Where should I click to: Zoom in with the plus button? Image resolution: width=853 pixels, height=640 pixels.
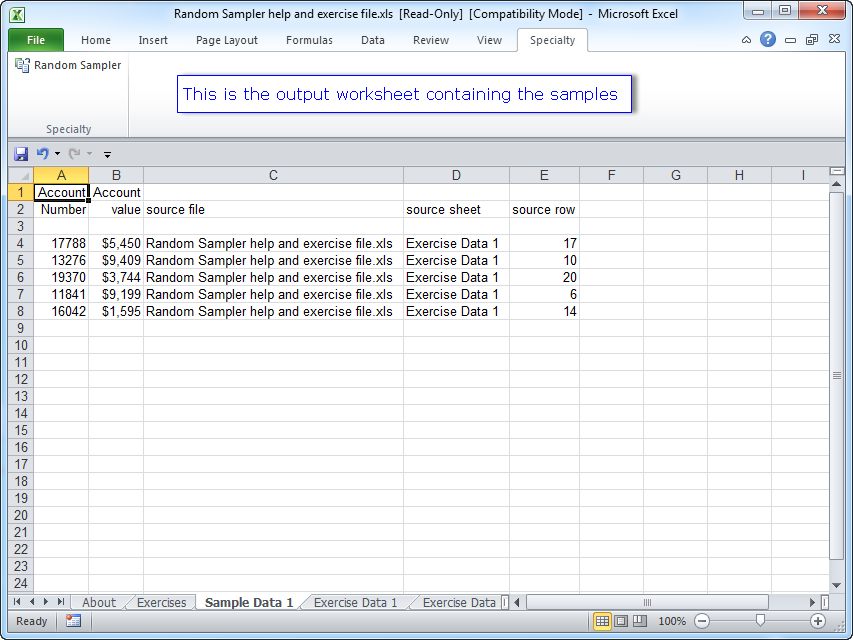(818, 621)
